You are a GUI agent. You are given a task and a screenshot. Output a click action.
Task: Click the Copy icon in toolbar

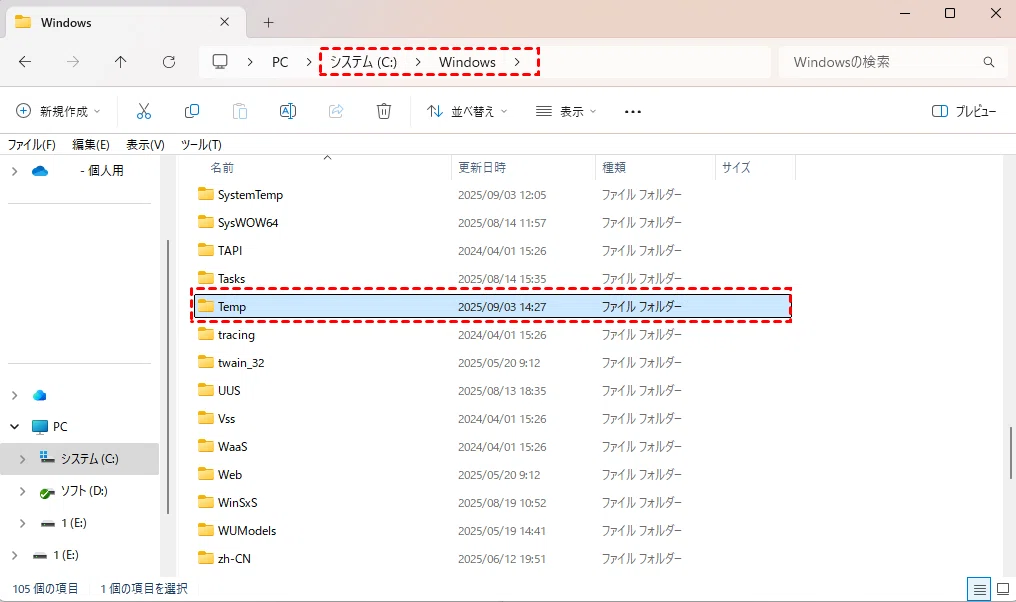pos(192,111)
